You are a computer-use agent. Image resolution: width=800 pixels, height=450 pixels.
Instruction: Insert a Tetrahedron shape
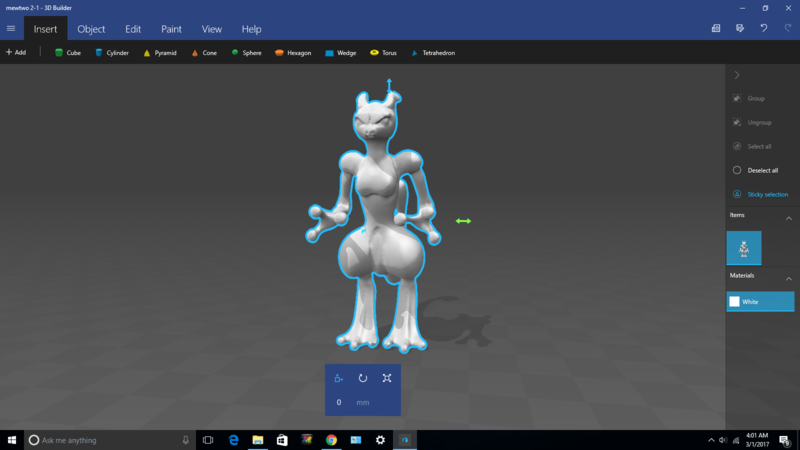coord(433,53)
